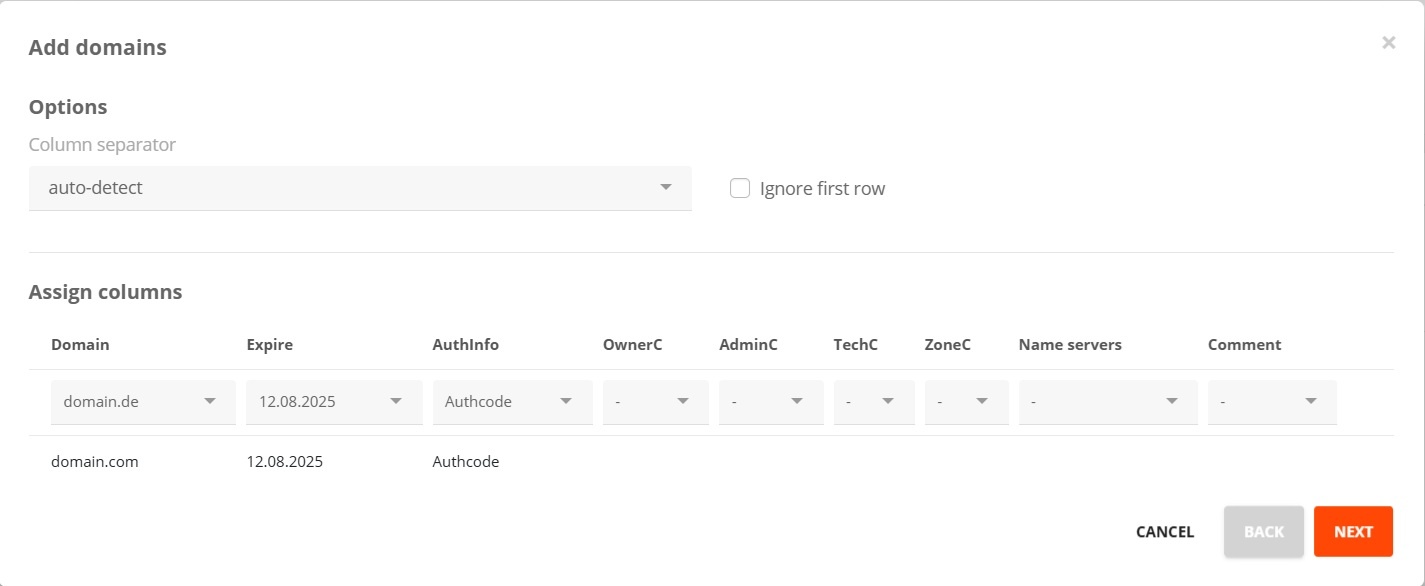Open the AdminC column dropdown
Screen dimensions: 1425x586
coord(771,402)
